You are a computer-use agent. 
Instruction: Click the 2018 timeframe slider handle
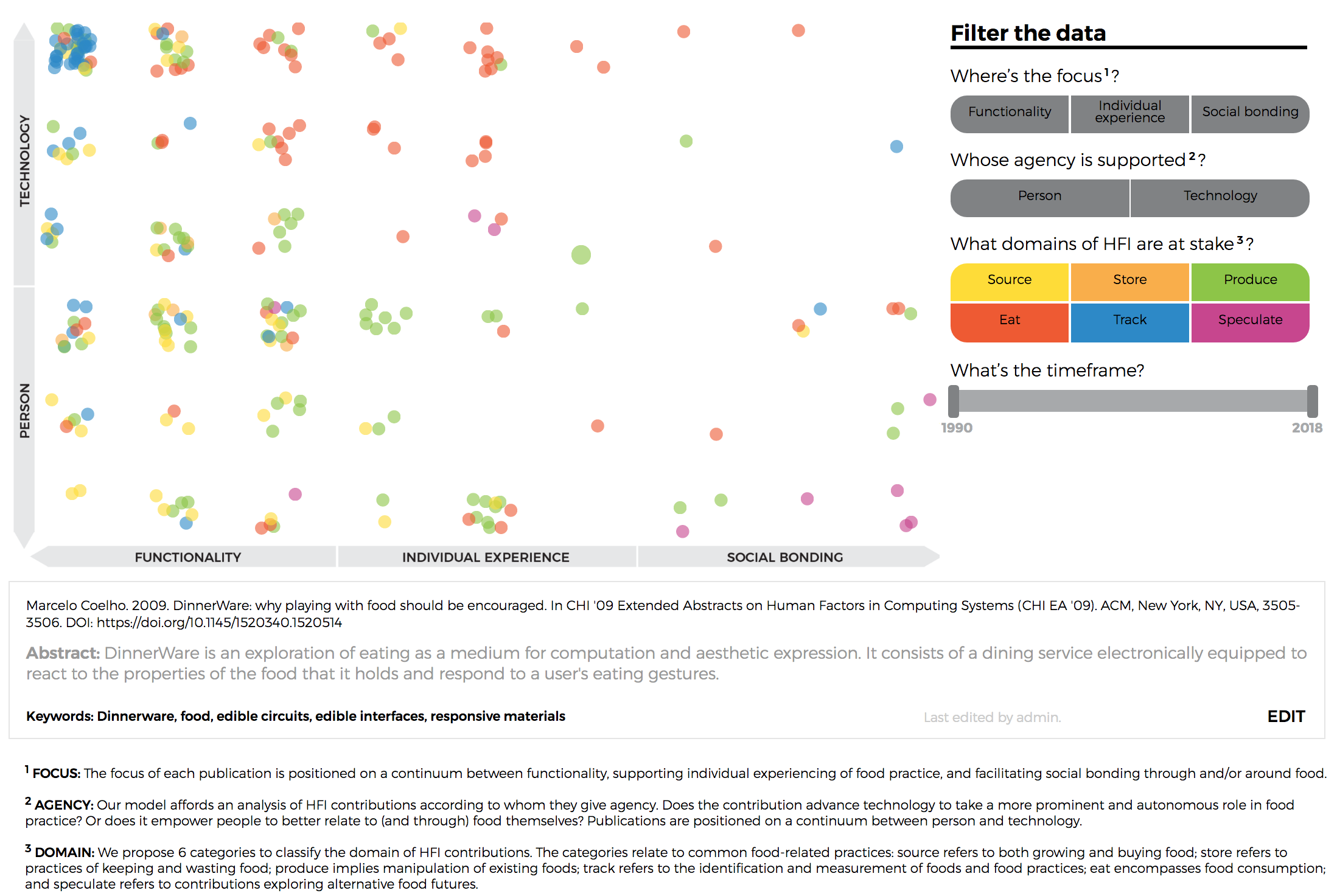(x=1312, y=401)
